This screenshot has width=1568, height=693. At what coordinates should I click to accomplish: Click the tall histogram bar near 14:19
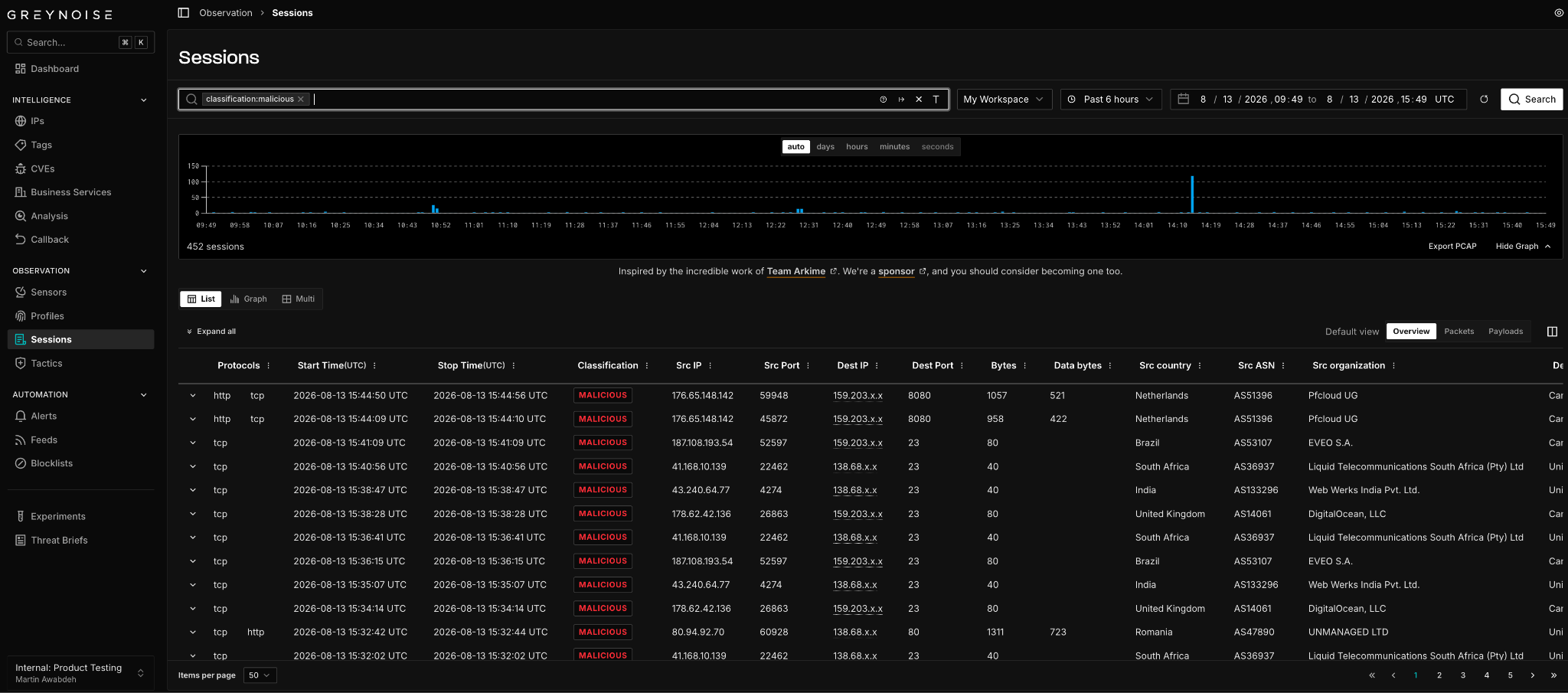point(1192,194)
